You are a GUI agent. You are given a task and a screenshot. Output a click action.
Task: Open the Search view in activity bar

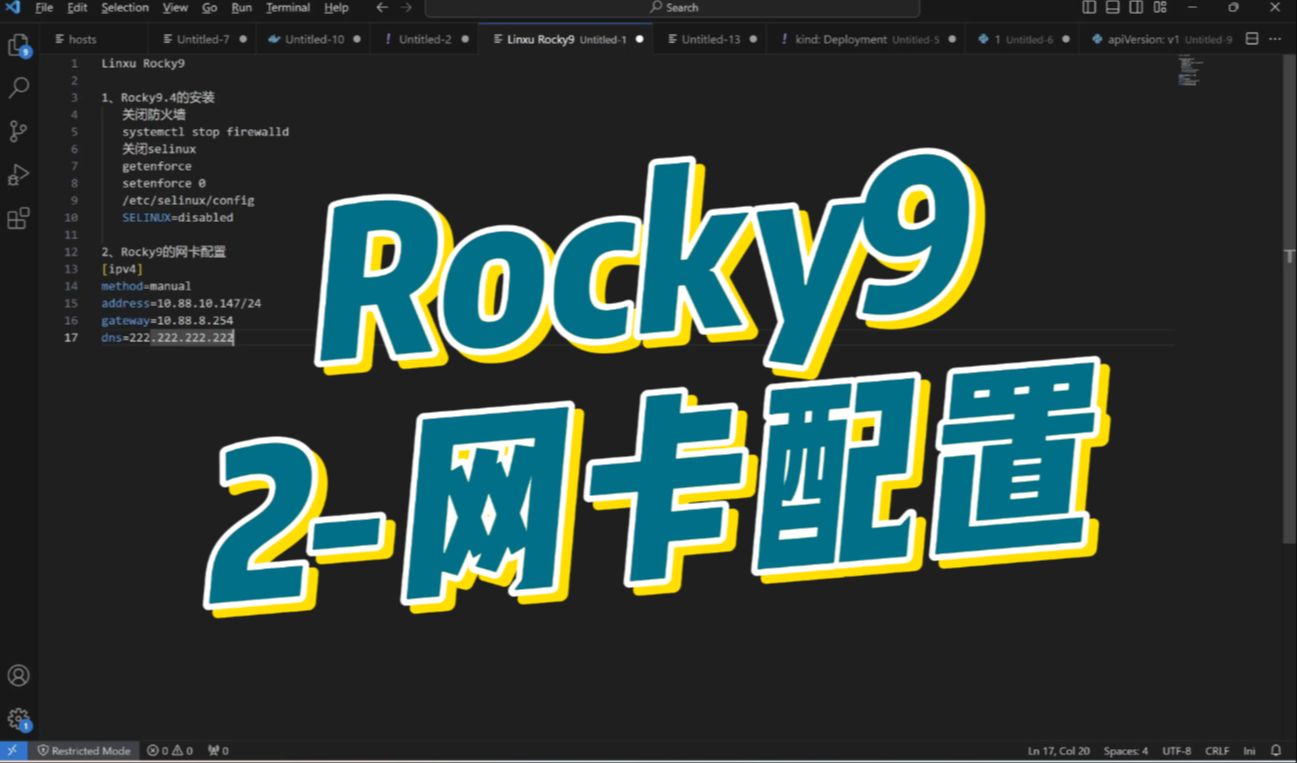coord(18,88)
